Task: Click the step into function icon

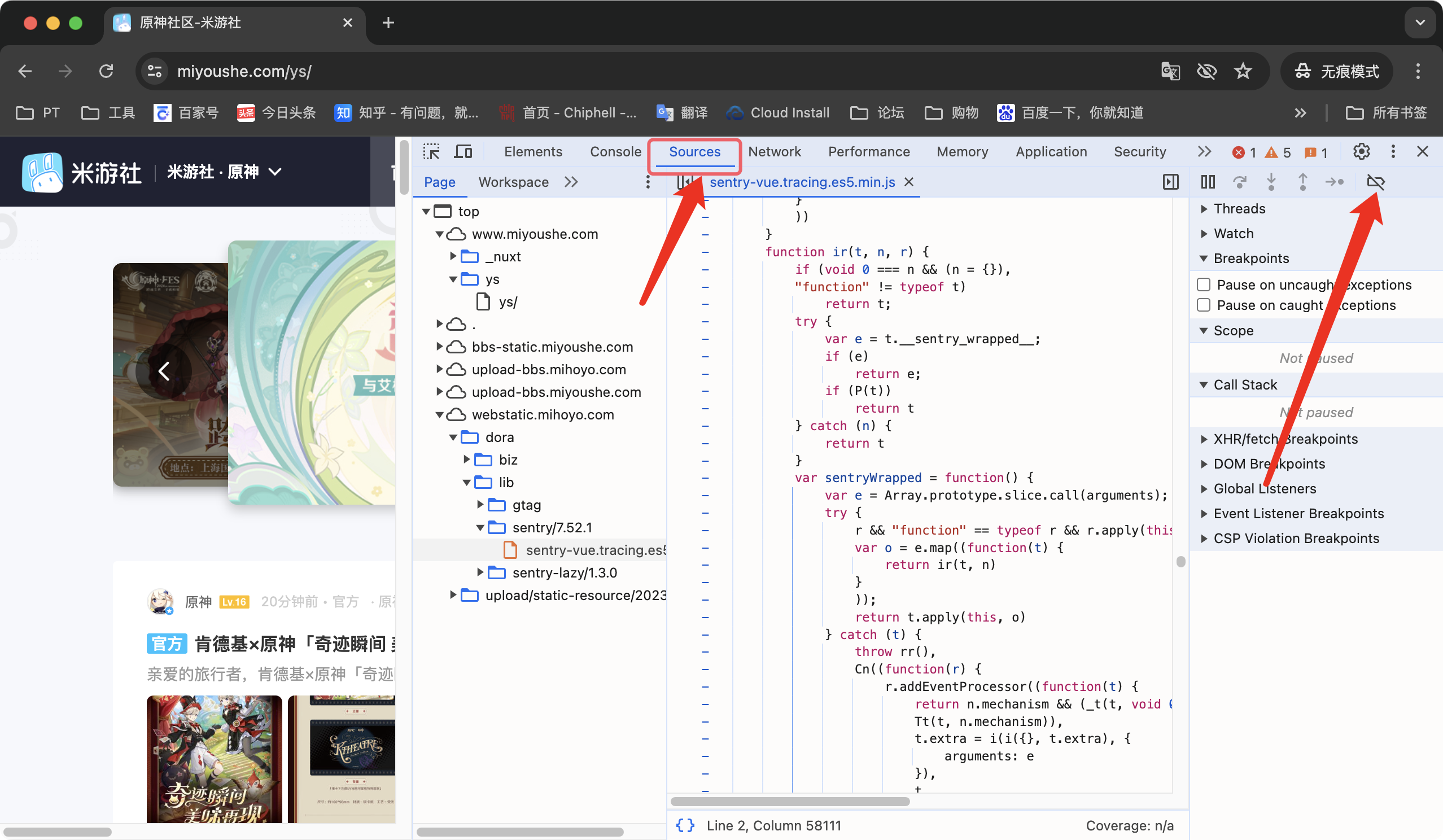Action: pos(1271,182)
